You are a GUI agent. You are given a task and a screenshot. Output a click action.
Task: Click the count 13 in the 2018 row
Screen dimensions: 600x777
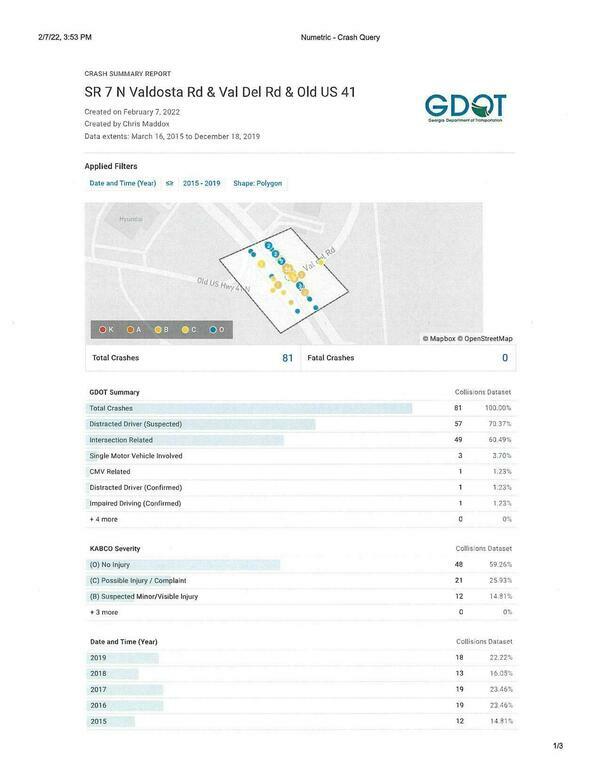[459, 674]
